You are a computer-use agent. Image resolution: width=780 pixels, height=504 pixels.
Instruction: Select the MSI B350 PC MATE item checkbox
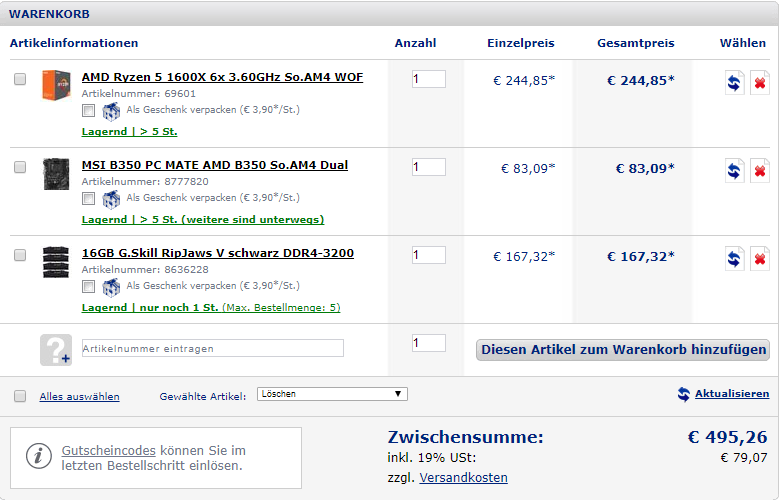click(x=20, y=167)
